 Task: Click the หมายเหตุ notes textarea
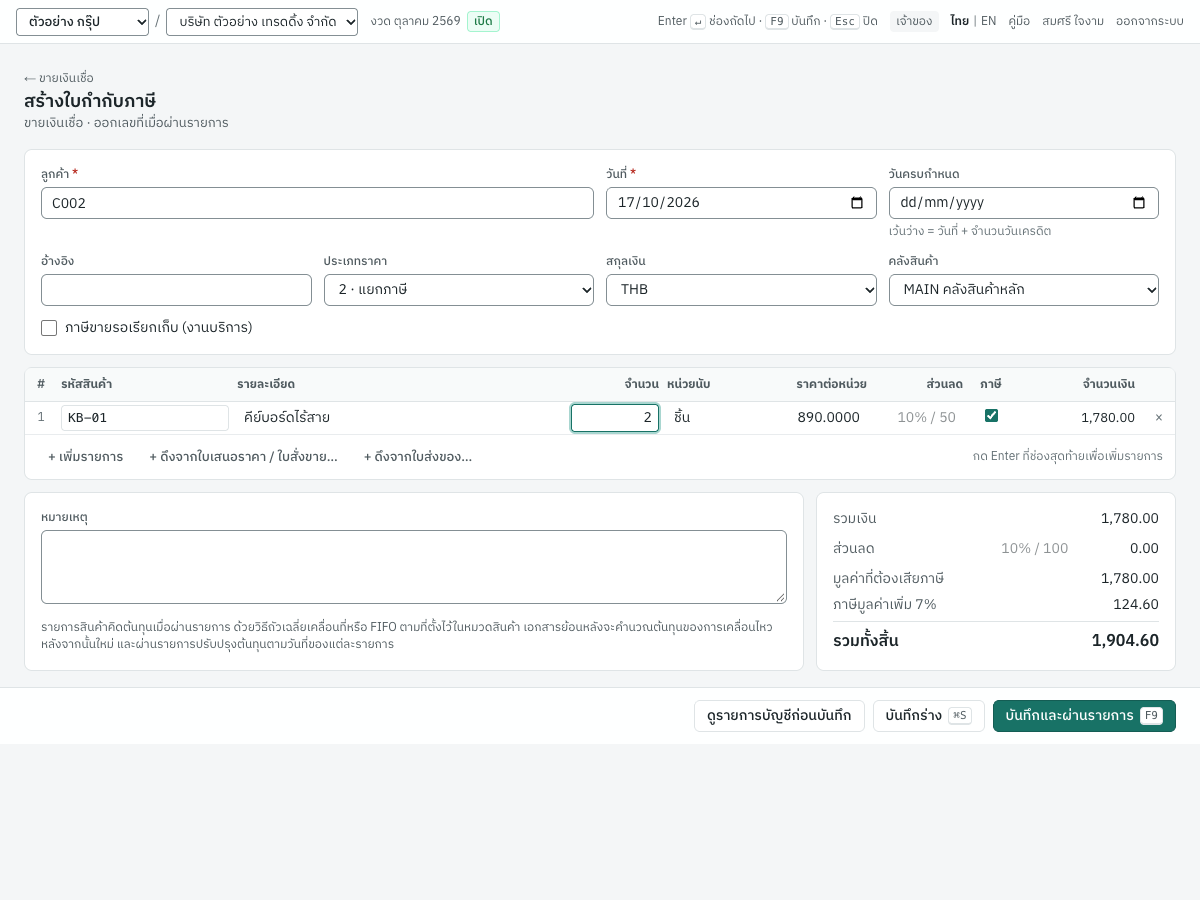point(414,567)
